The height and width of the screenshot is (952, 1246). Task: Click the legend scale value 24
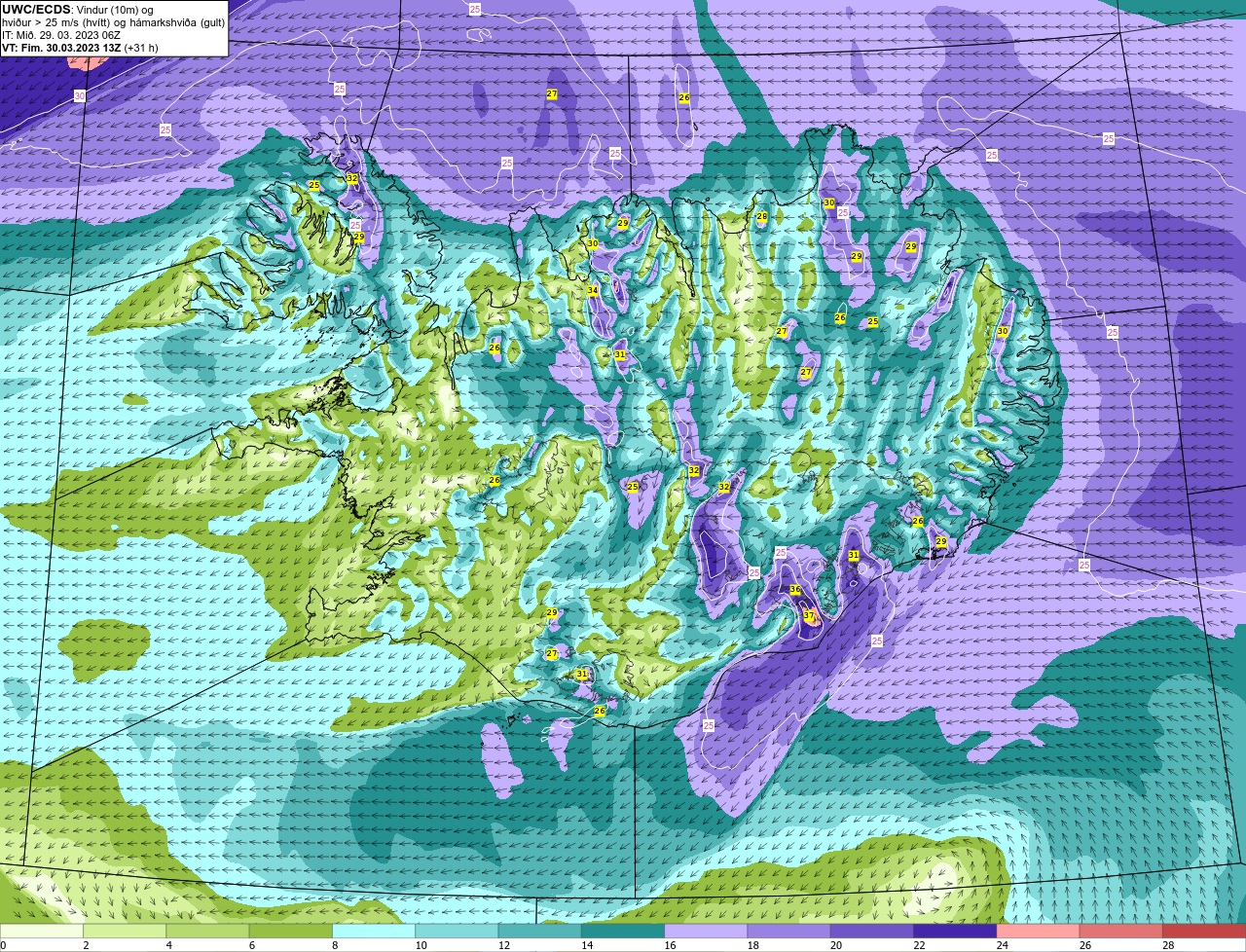click(1002, 945)
